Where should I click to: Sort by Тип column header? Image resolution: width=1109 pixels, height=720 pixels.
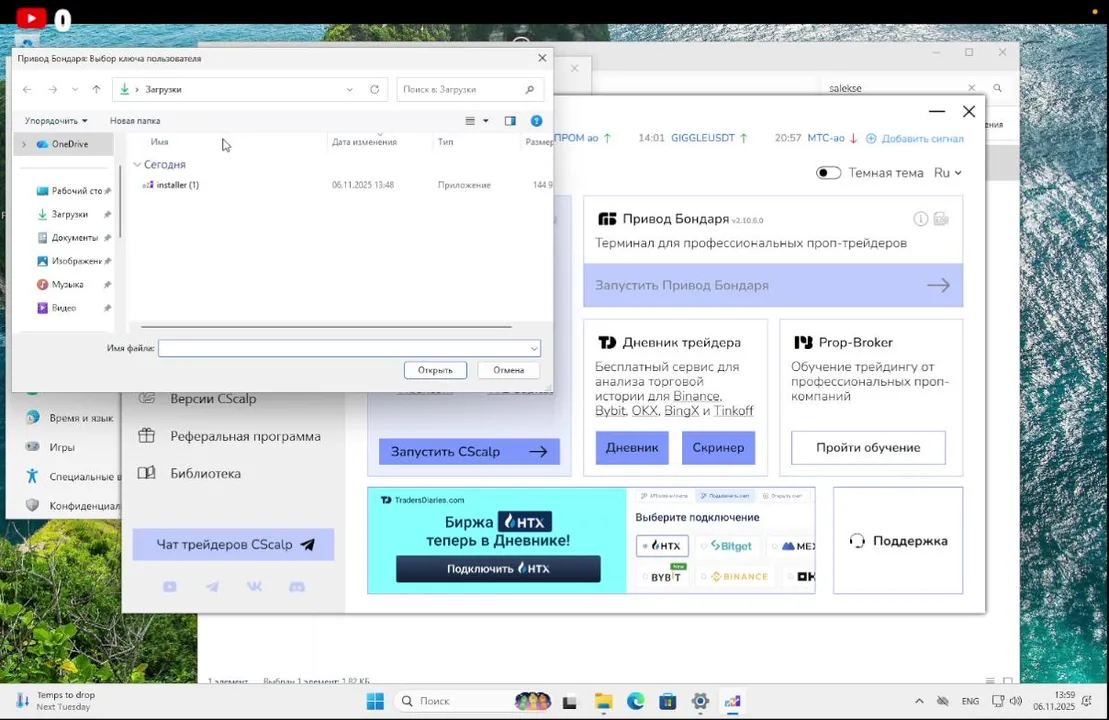(445, 142)
